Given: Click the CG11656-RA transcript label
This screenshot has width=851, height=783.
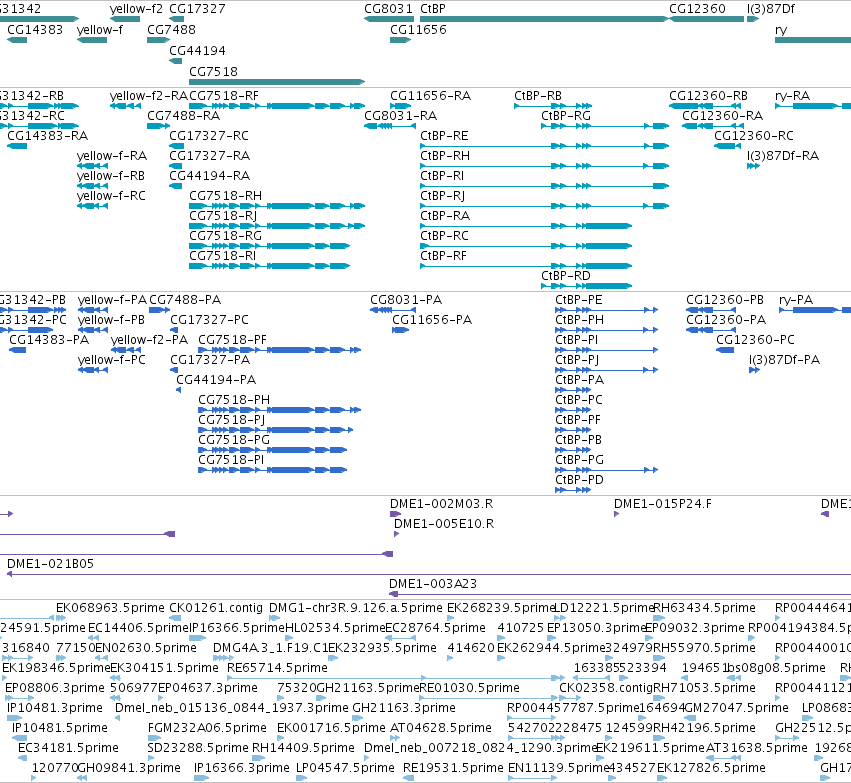Looking at the screenshot, I should (431, 96).
